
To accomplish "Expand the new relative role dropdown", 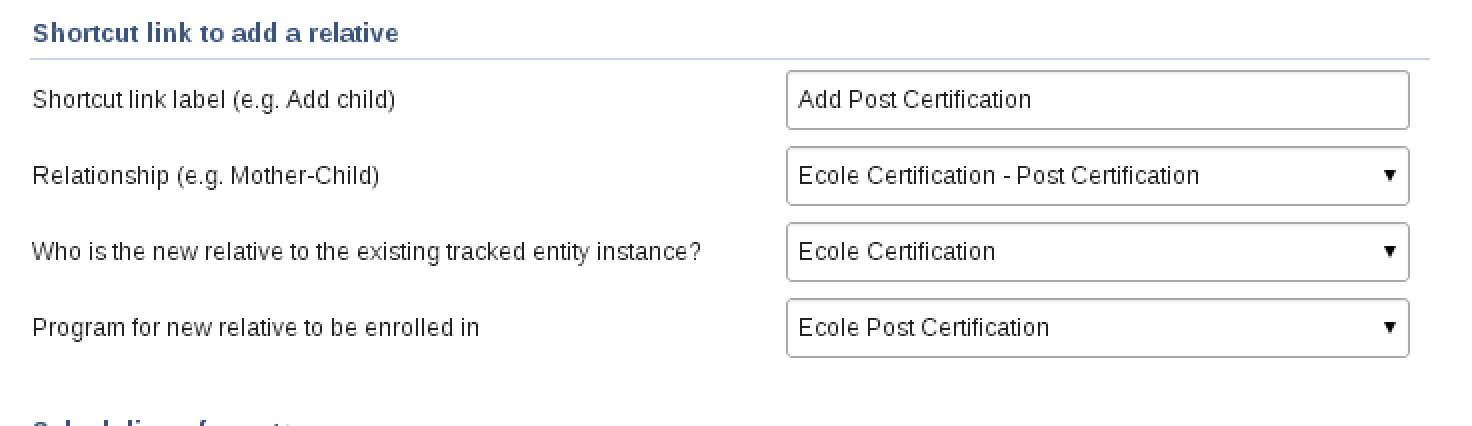I will (x=1097, y=252).
